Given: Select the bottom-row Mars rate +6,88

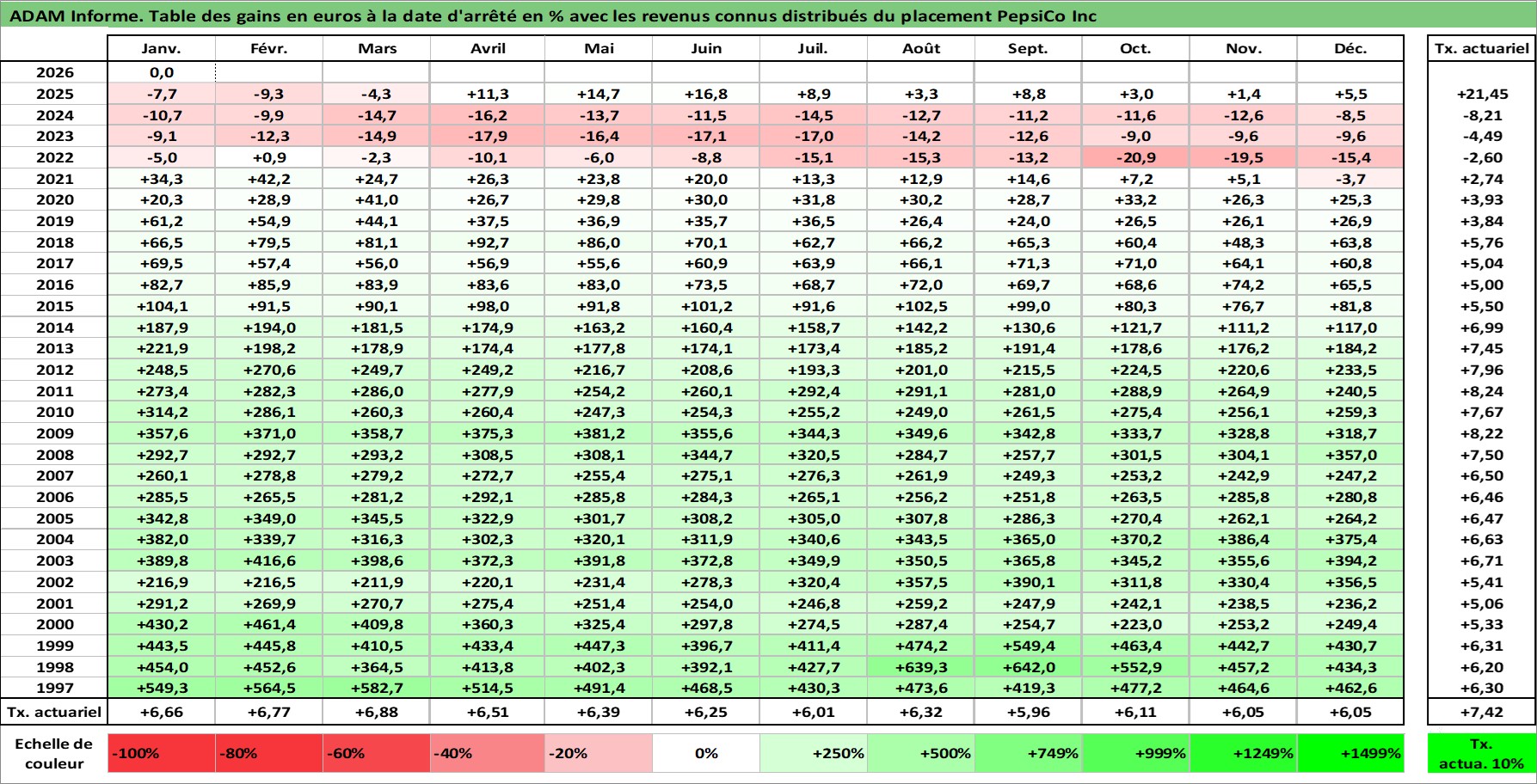Looking at the screenshot, I should click(x=377, y=712).
